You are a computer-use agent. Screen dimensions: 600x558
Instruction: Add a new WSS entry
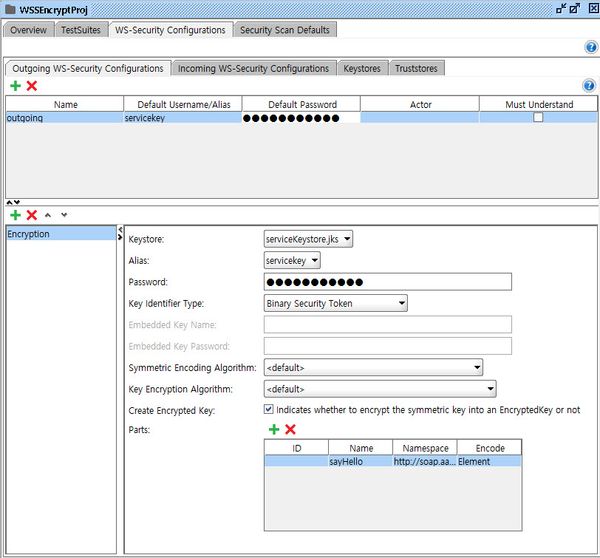(15, 215)
